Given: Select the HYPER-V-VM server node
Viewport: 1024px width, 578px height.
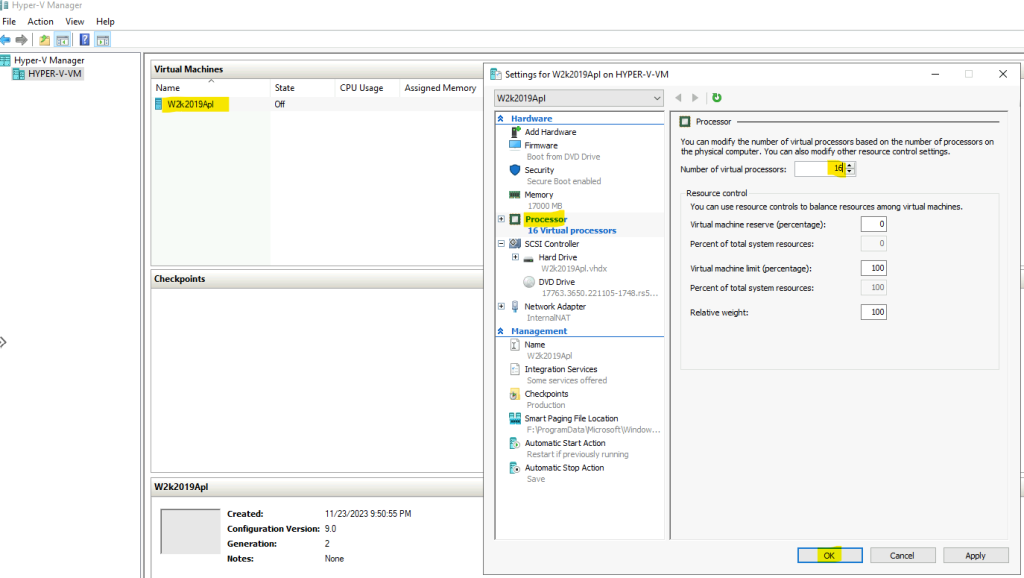Looking at the screenshot, I should pos(55,74).
